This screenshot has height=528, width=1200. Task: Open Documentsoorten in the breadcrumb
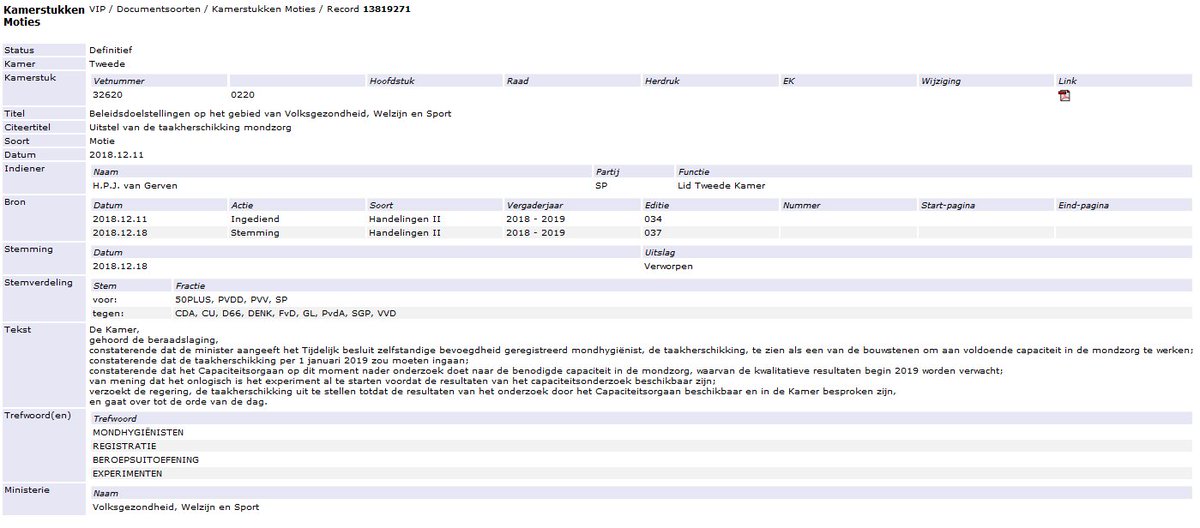coord(160,9)
